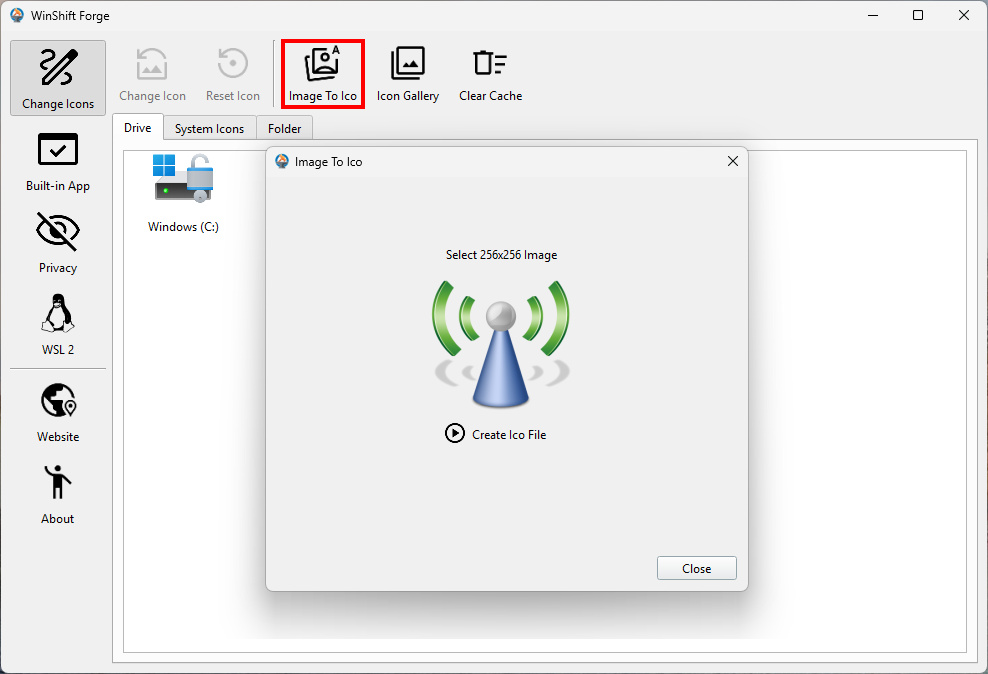
Task: Open the Privacy section
Action: pyautogui.click(x=58, y=242)
